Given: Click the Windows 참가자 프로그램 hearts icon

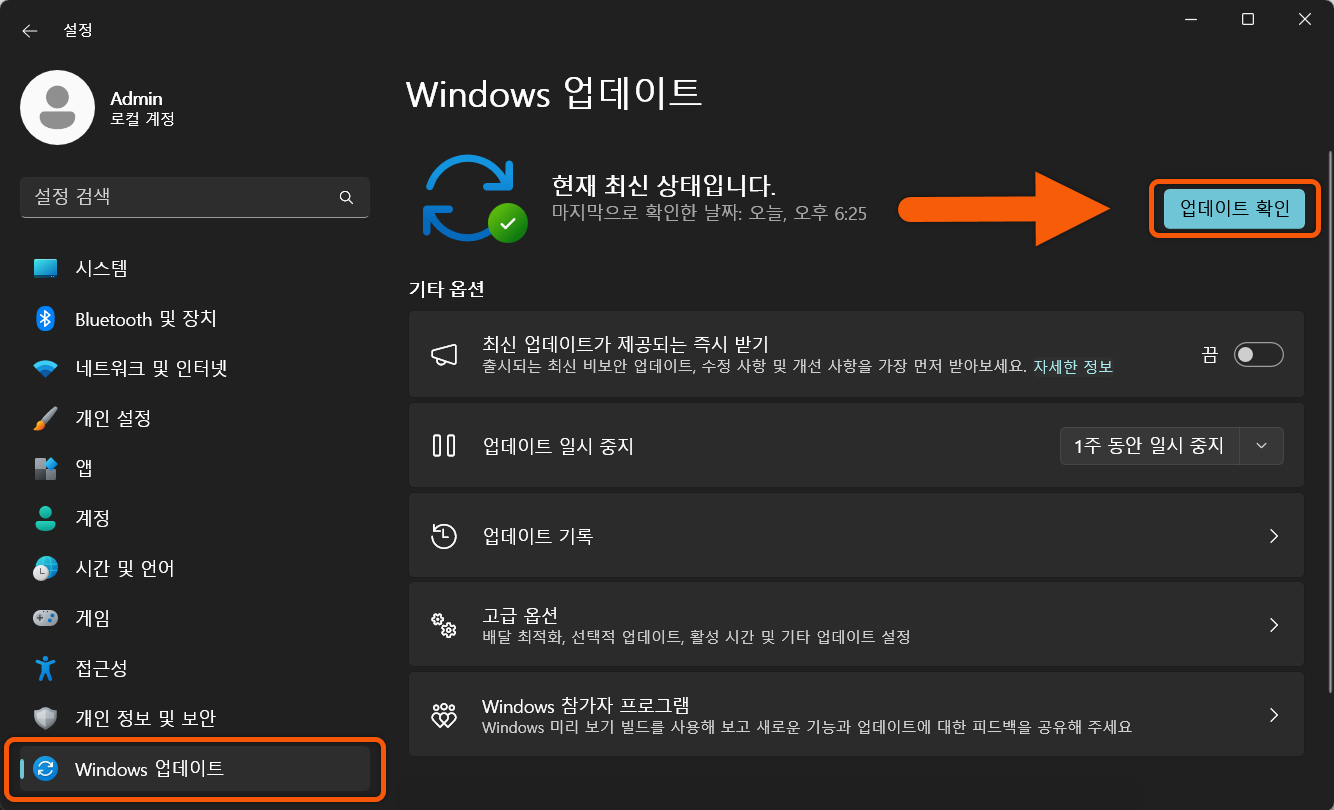Looking at the screenshot, I should coord(444,715).
